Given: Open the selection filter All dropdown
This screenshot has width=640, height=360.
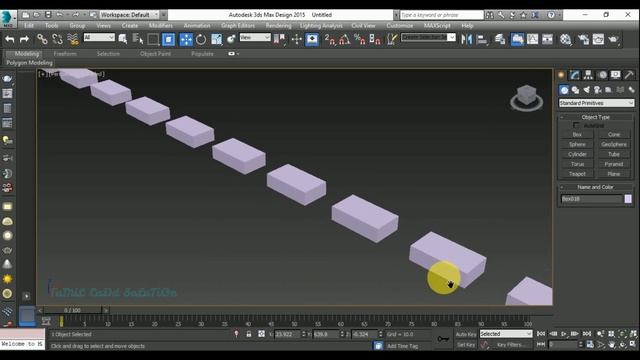Looking at the screenshot, I should [x=99, y=38].
